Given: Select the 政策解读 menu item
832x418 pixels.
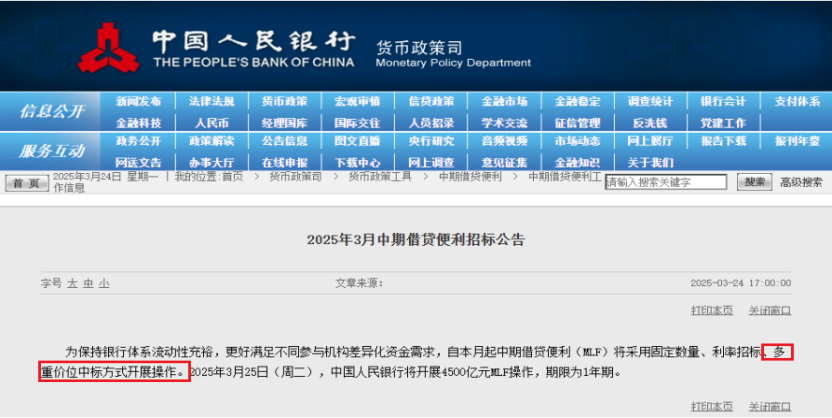Looking at the screenshot, I should 211,141.
